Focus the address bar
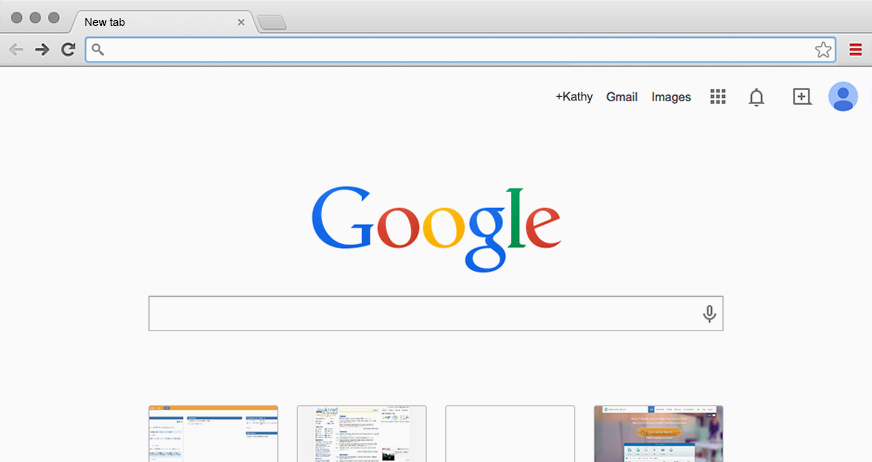The width and height of the screenshot is (872, 462). tap(460, 49)
